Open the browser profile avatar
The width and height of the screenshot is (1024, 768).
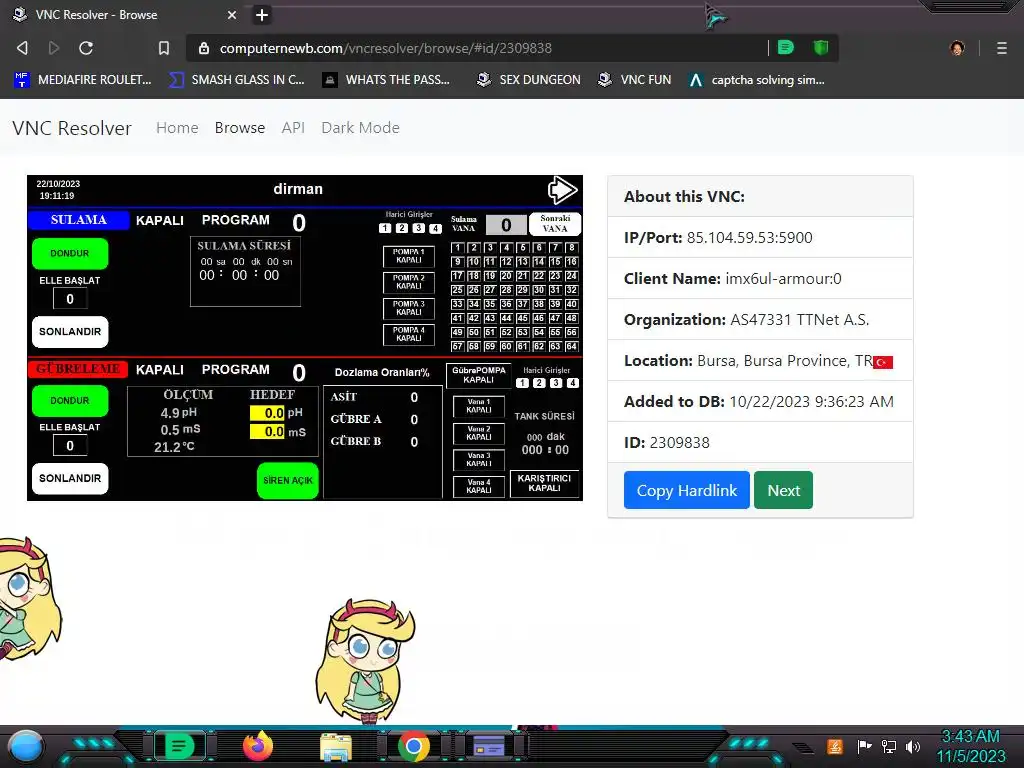point(957,48)
